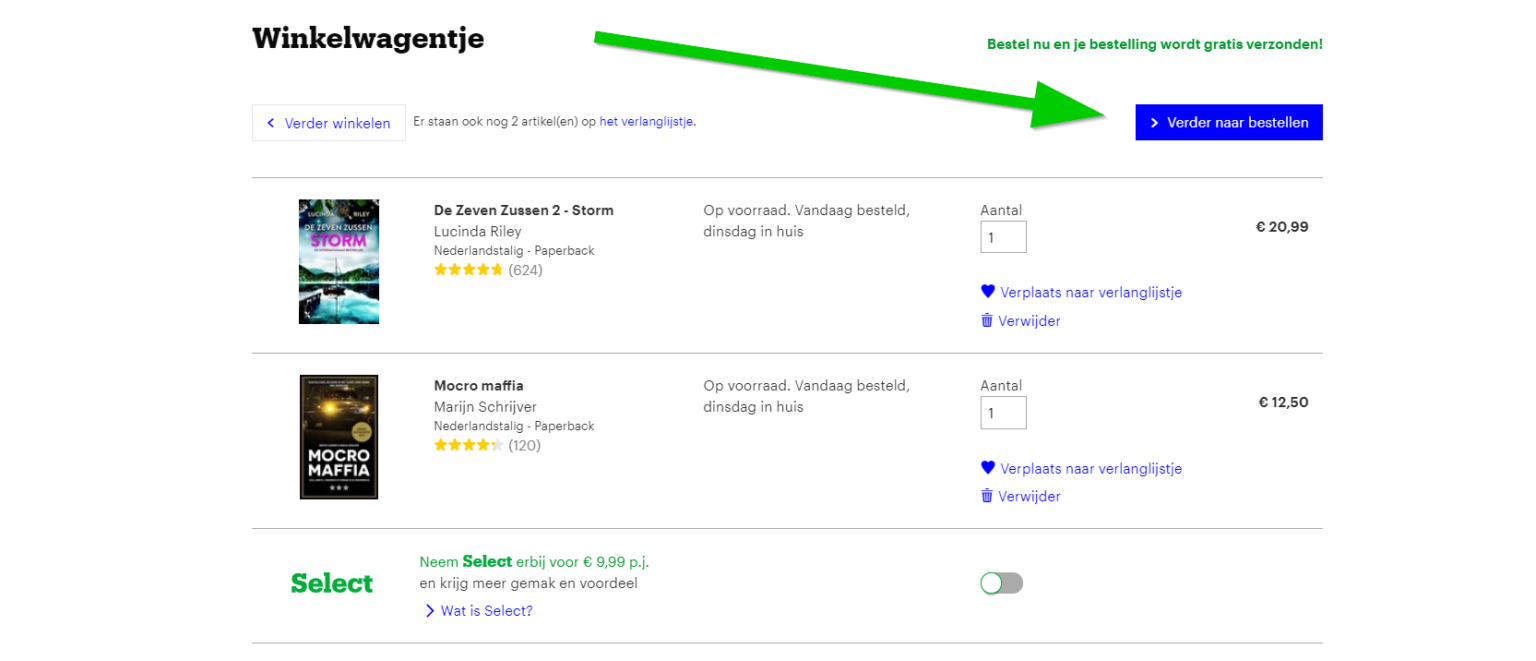Image resolution: width=1536 pixels, height=661 pixels.
Task: Select the Aantal quantity field for Mocro maffia
Action: point(1003,412)
